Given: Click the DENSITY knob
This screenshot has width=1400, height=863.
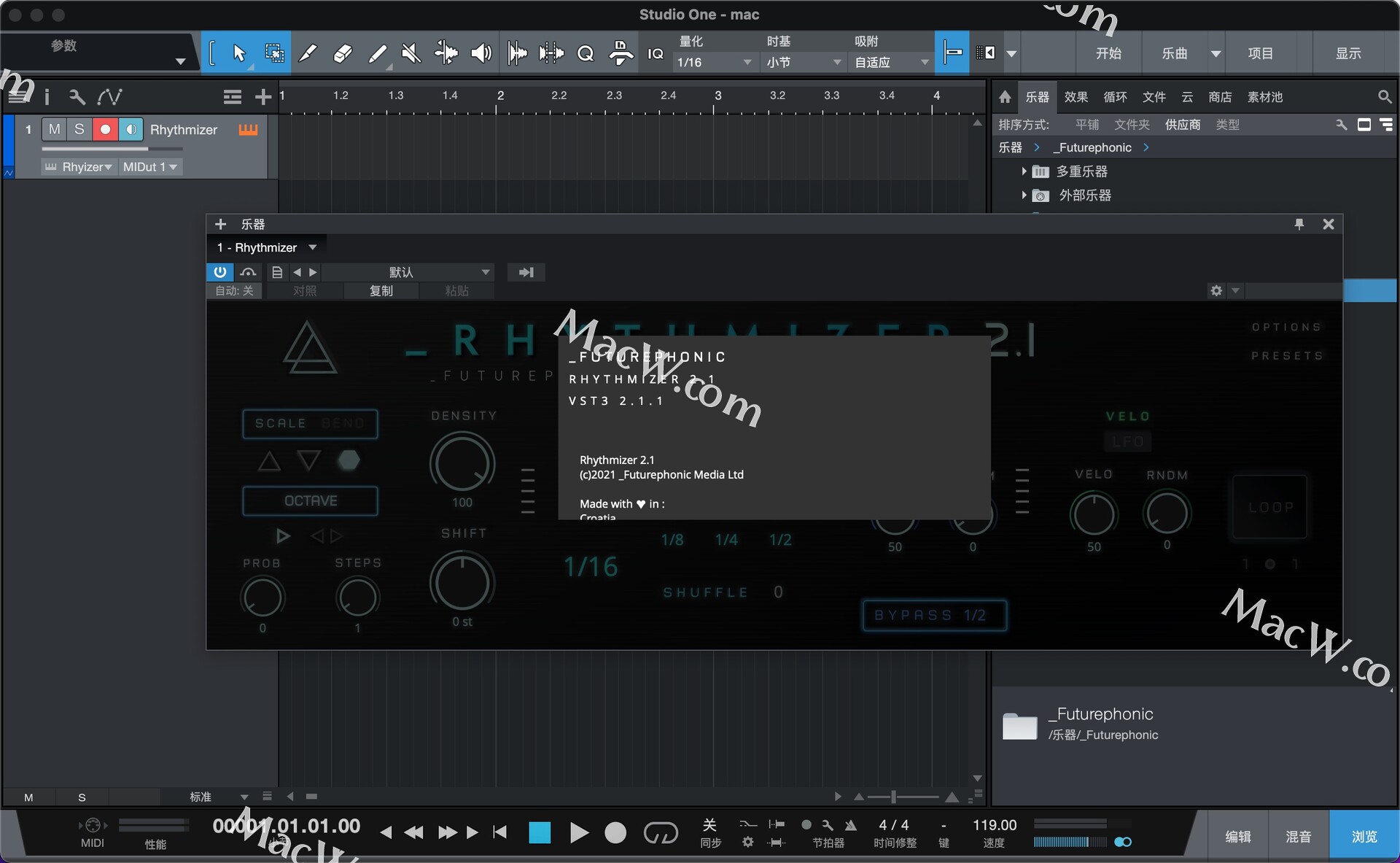Looking at the screenshot, I should (x=462, y=463).
